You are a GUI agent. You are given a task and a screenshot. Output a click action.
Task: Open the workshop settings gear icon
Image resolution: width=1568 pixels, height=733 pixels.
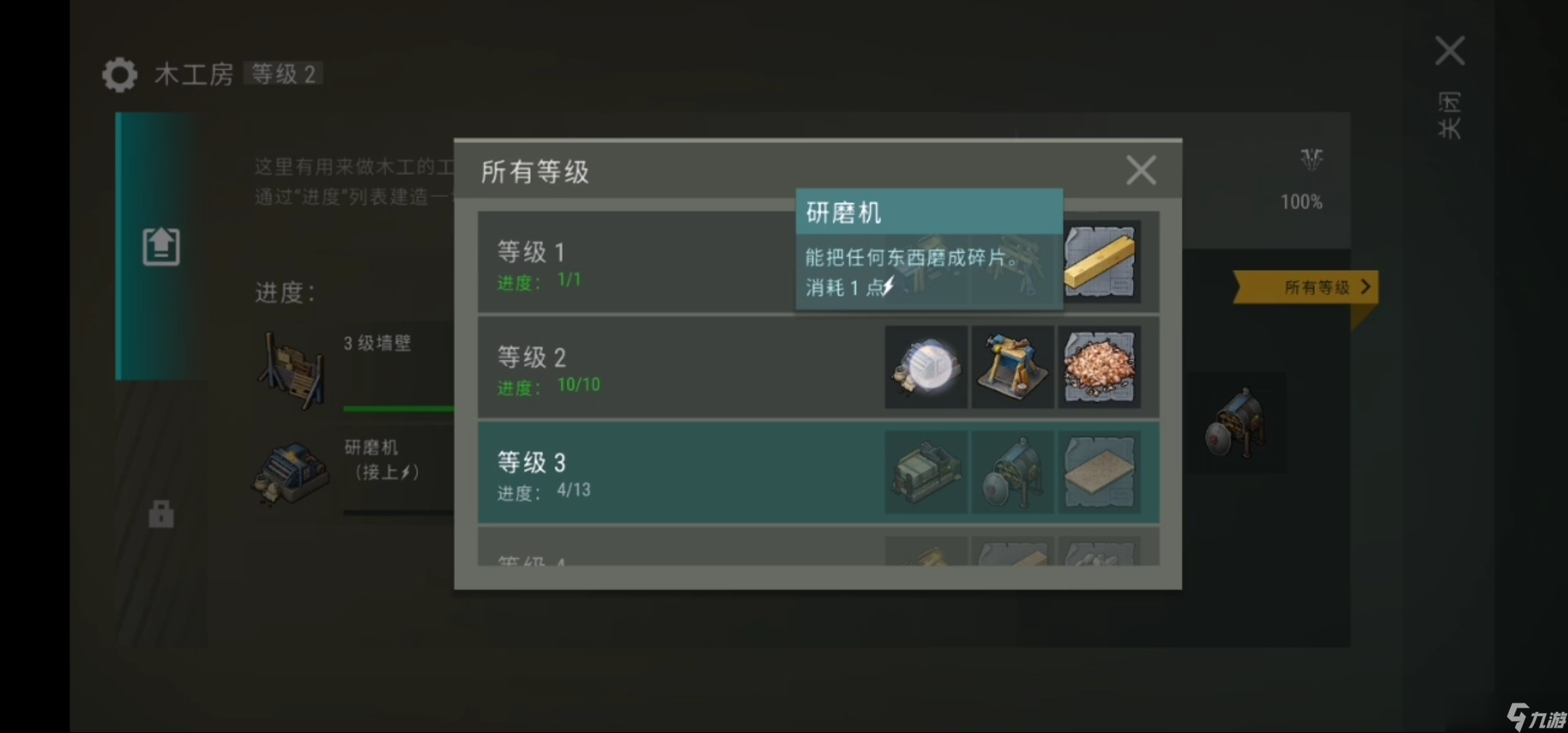(x=119, y=74)
